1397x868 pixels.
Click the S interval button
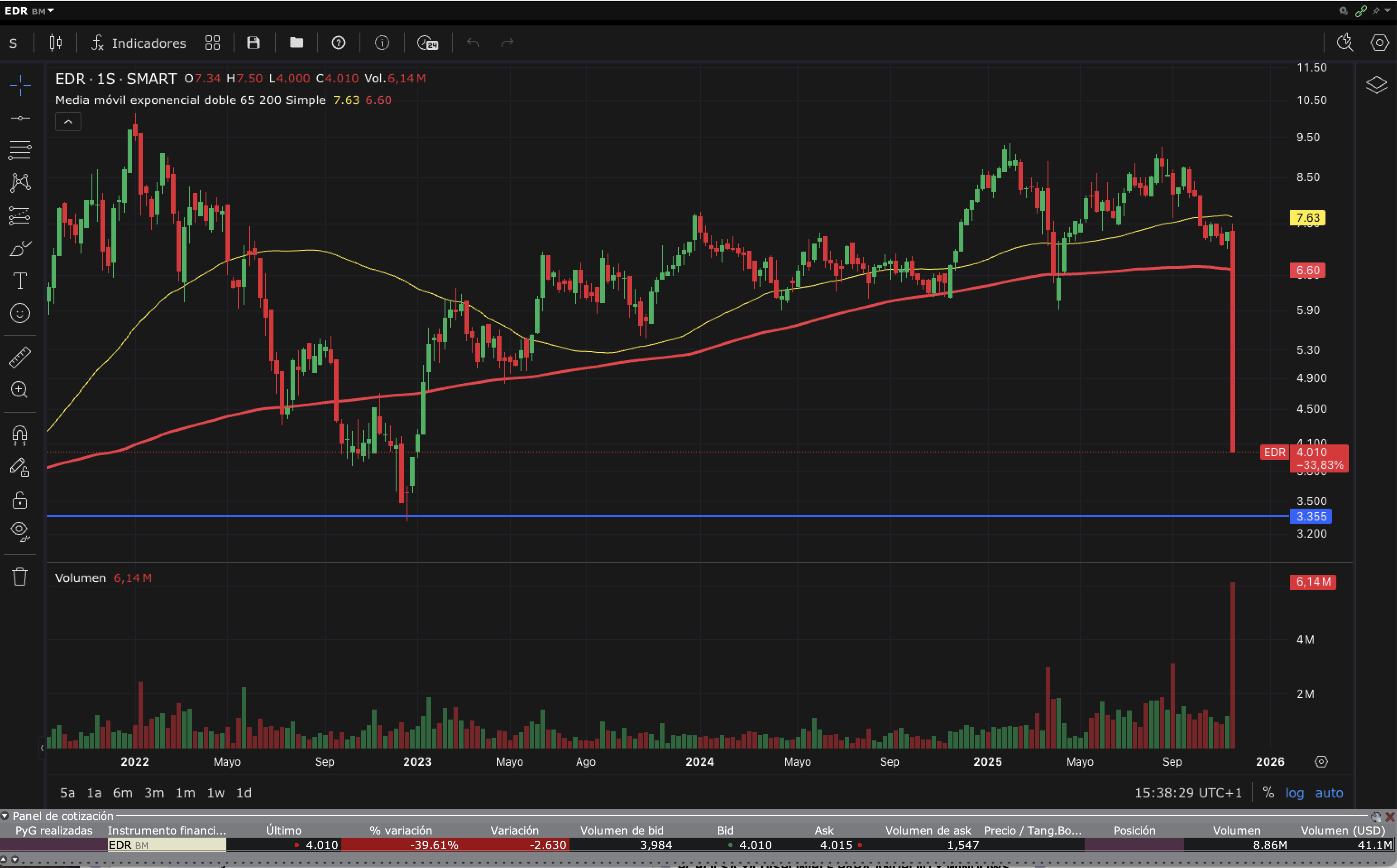pos(13,43)
